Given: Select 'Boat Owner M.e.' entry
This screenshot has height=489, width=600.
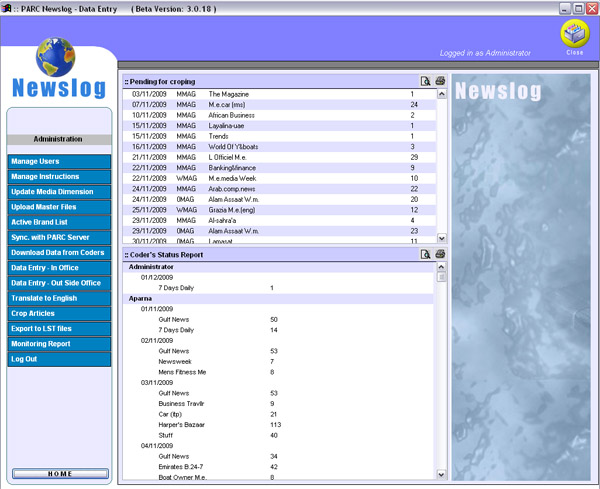Looking at the screenshot, I should 183,478.
